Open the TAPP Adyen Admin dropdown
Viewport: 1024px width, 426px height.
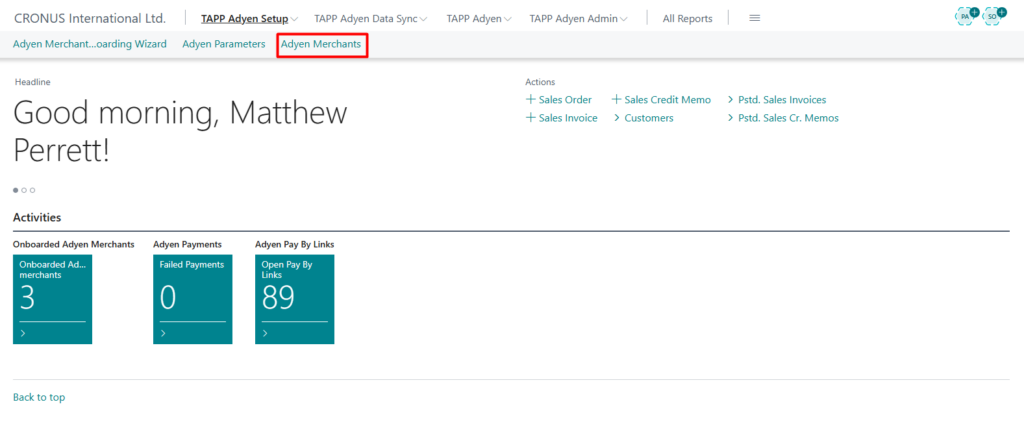coord(579,18)
